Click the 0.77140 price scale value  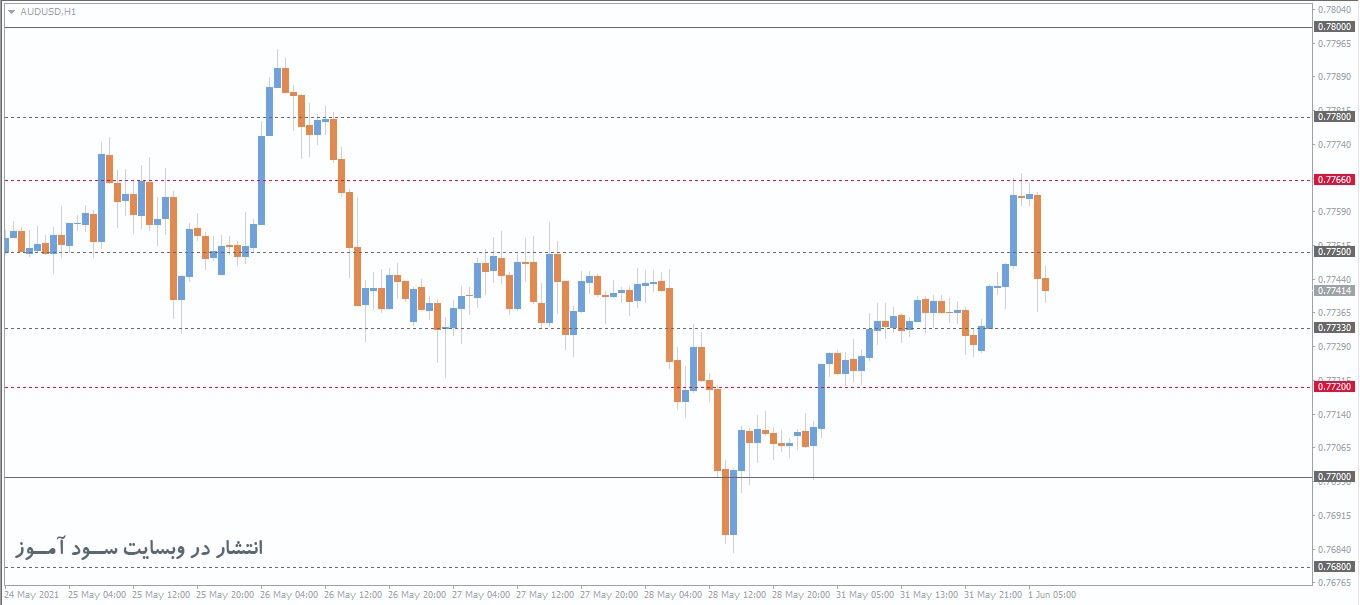(1337, 414)
